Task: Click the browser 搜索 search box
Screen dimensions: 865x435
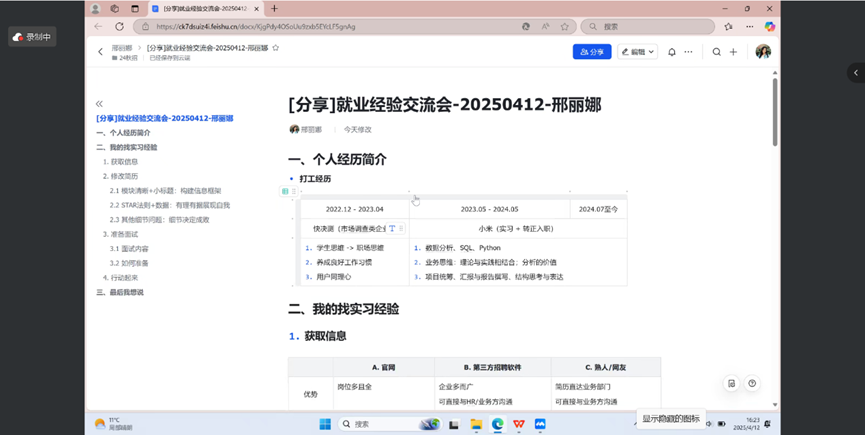Action: pyautogui.click(x=648, y=26)
